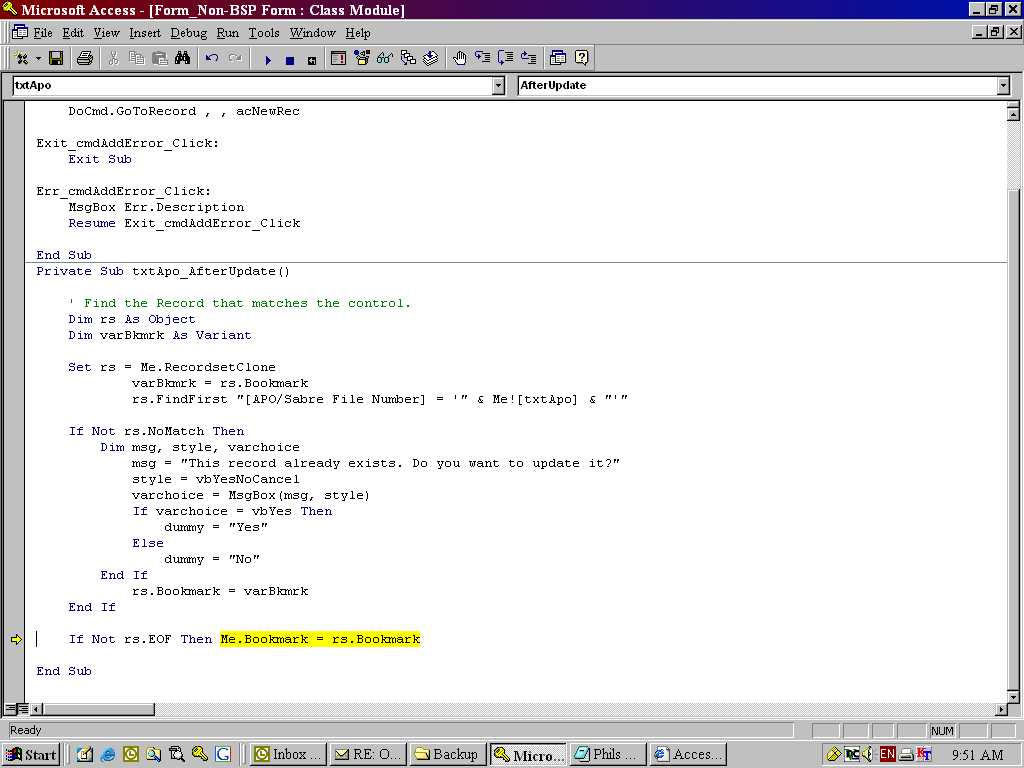The width and height of the screenshot is (1024, 768).
Task: Click the Undo arrow icon
Action: click(212, 59)
